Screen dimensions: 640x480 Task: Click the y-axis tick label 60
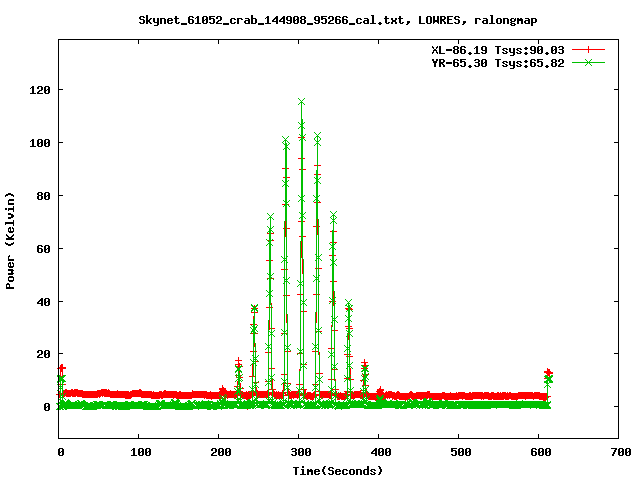coord(43,248)
